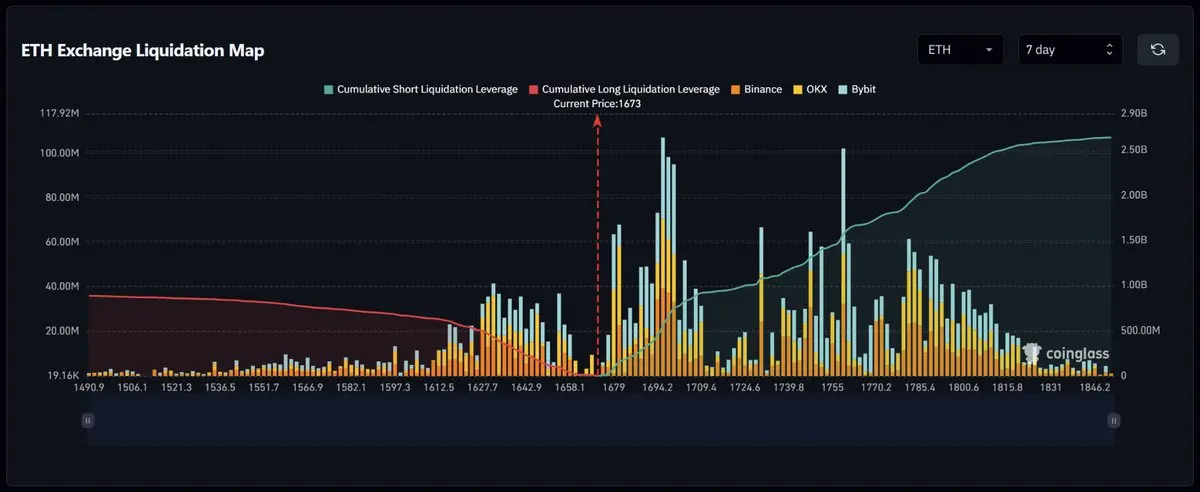Click the 1.50B right axis label
The width and height of the screenshot is (1200, 492).
pyautogui.click(x=1133, y=241)
